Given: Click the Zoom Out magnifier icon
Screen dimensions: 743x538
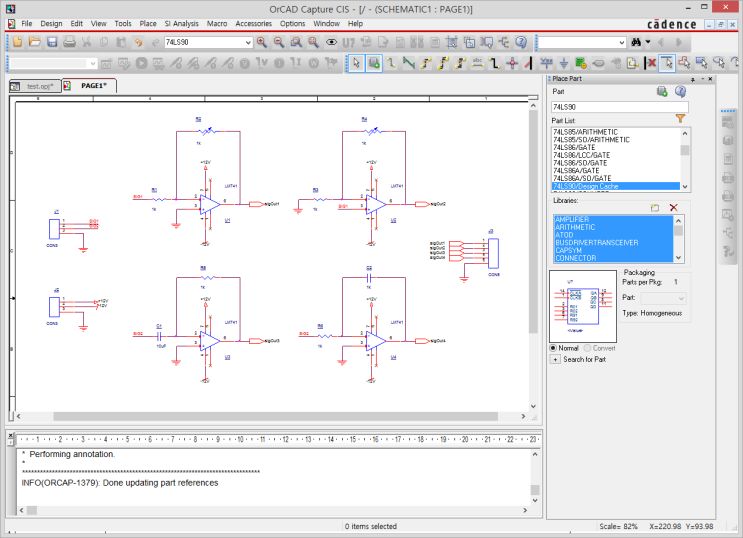Looking at the screenshot, I should (x=279, y=42).
